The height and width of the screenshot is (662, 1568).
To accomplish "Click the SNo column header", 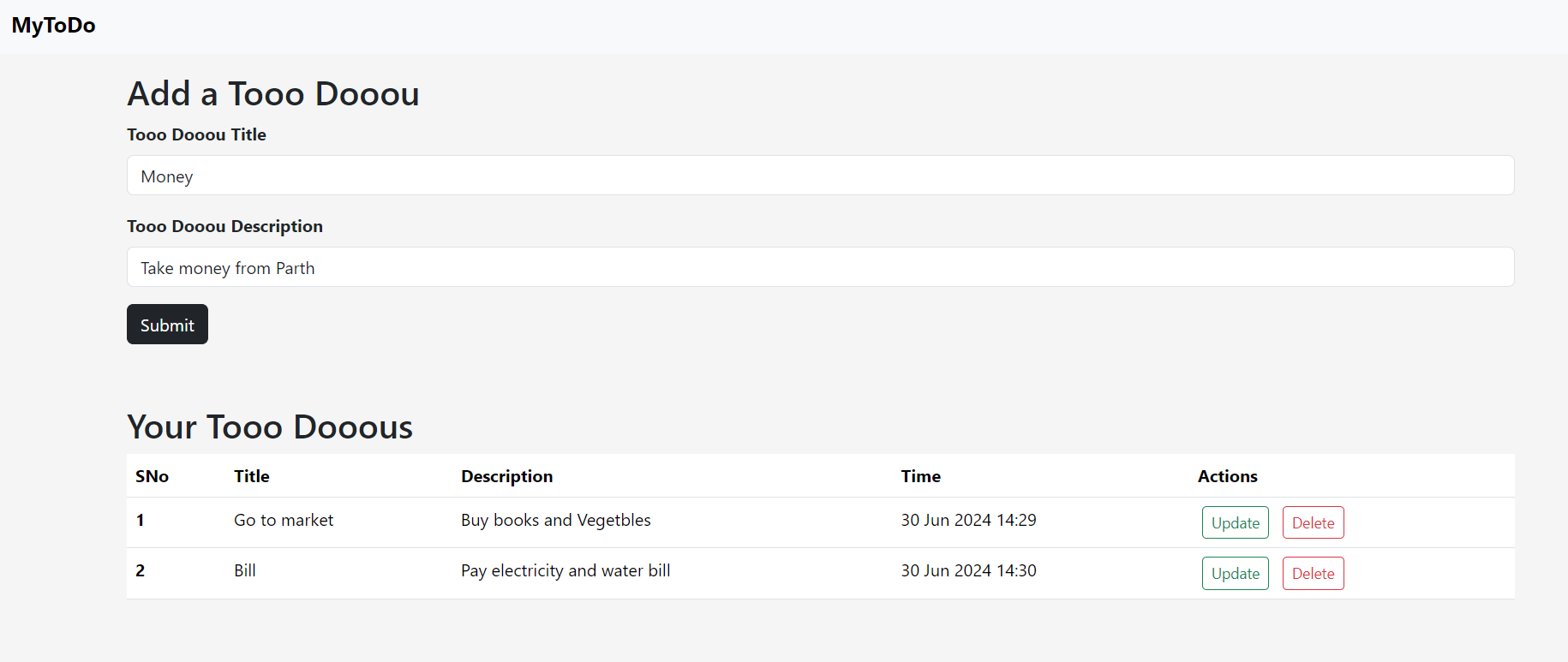I will click(x=152, y=476).
